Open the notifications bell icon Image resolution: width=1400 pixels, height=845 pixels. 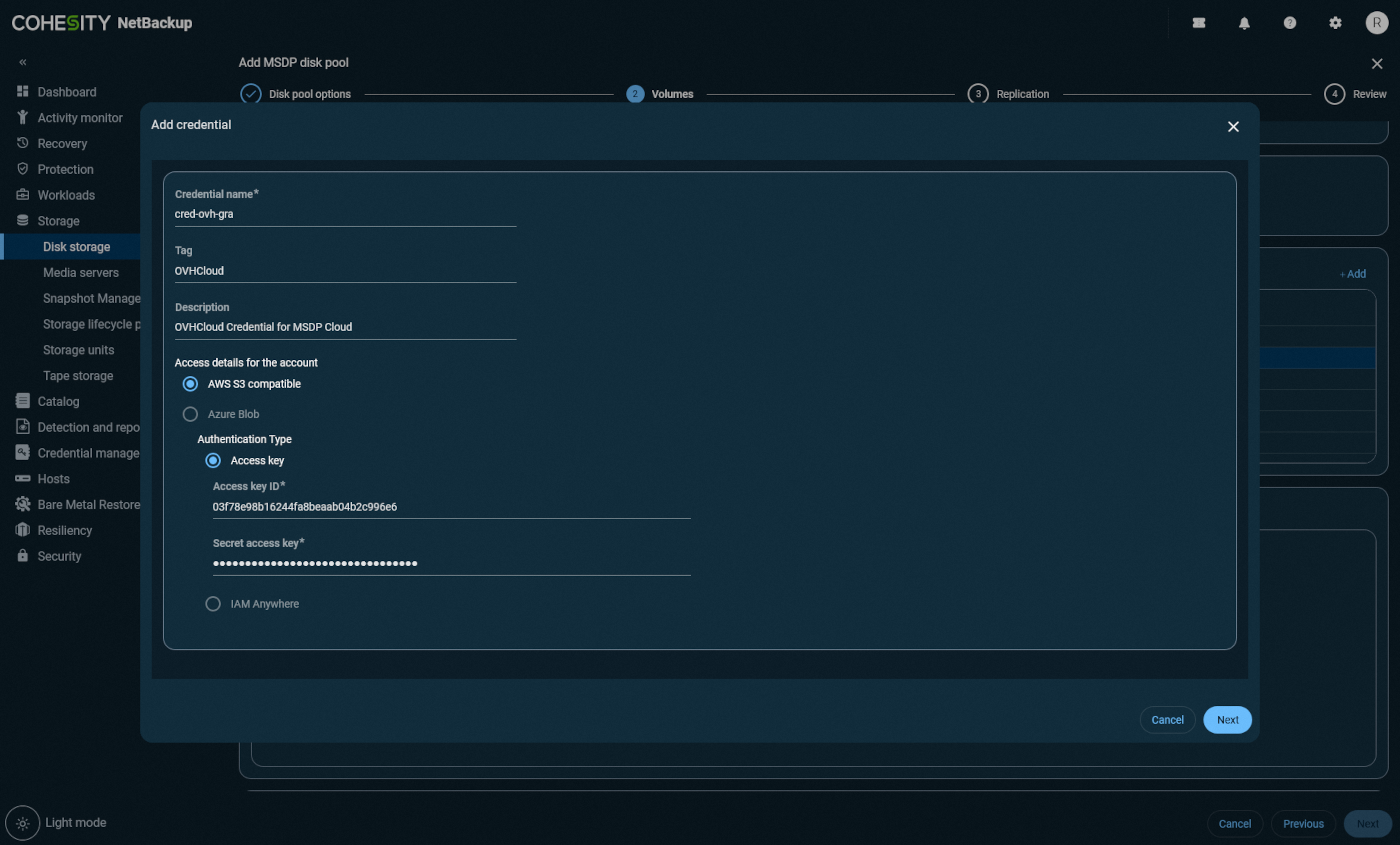point(1244,22)
